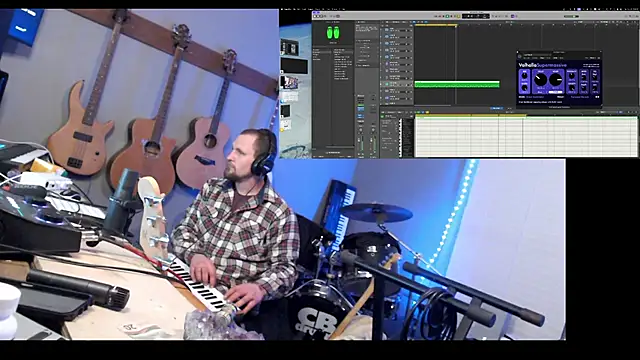Click the left channel strip pan knob
Viewport: 640px width, 360px height.
361,130
